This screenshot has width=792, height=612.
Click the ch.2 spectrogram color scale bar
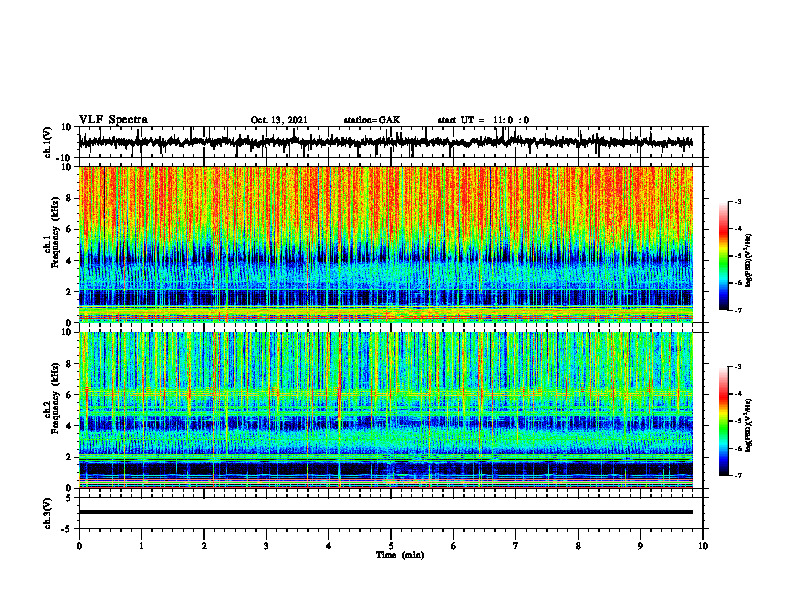723,421
